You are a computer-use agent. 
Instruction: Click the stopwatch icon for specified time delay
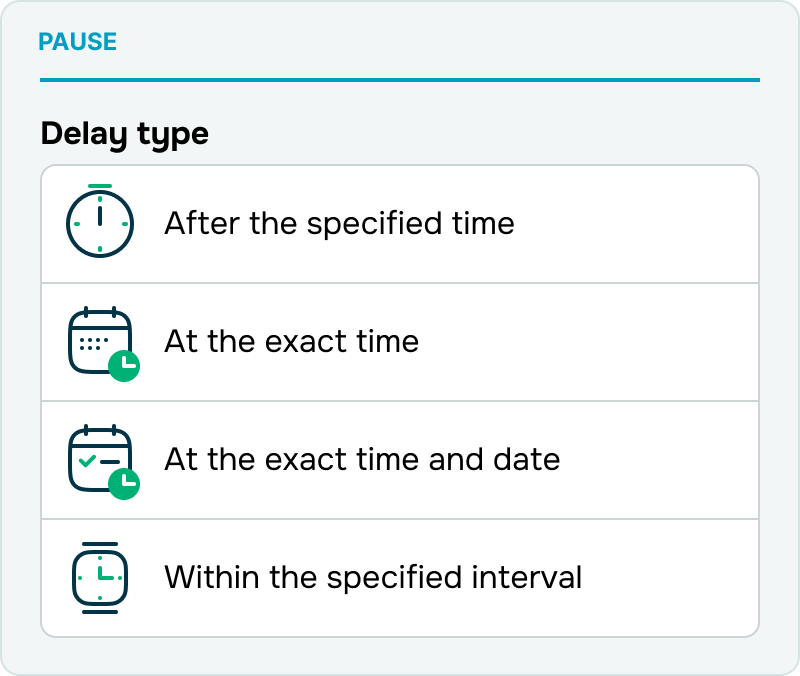[x=100, y=221]
